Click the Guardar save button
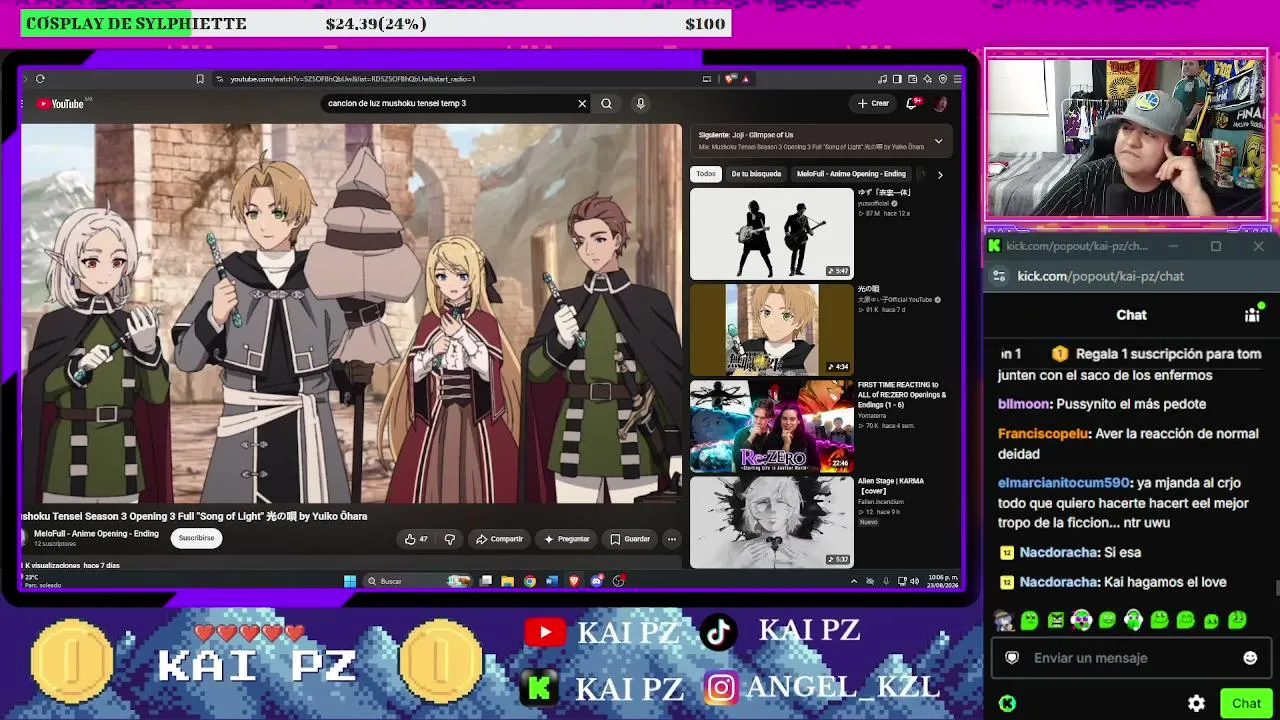 click(x=630, y=539)
